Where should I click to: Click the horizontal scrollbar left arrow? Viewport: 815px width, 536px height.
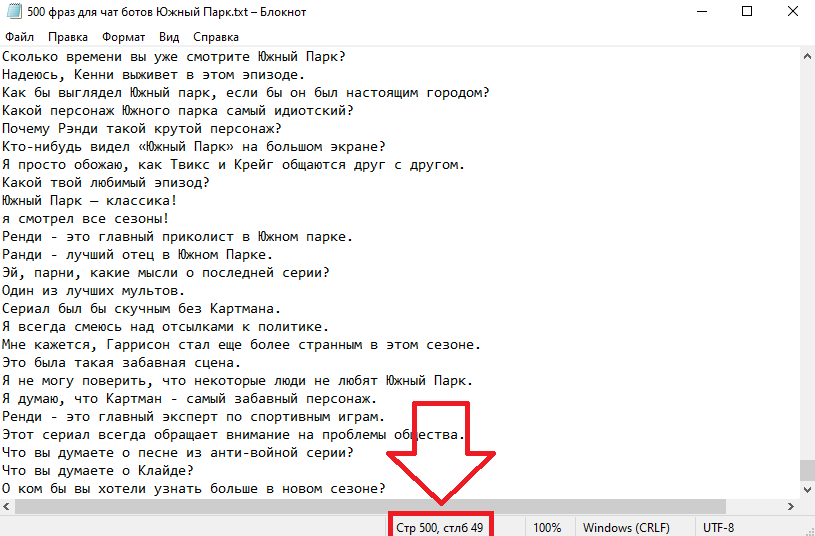7,506
